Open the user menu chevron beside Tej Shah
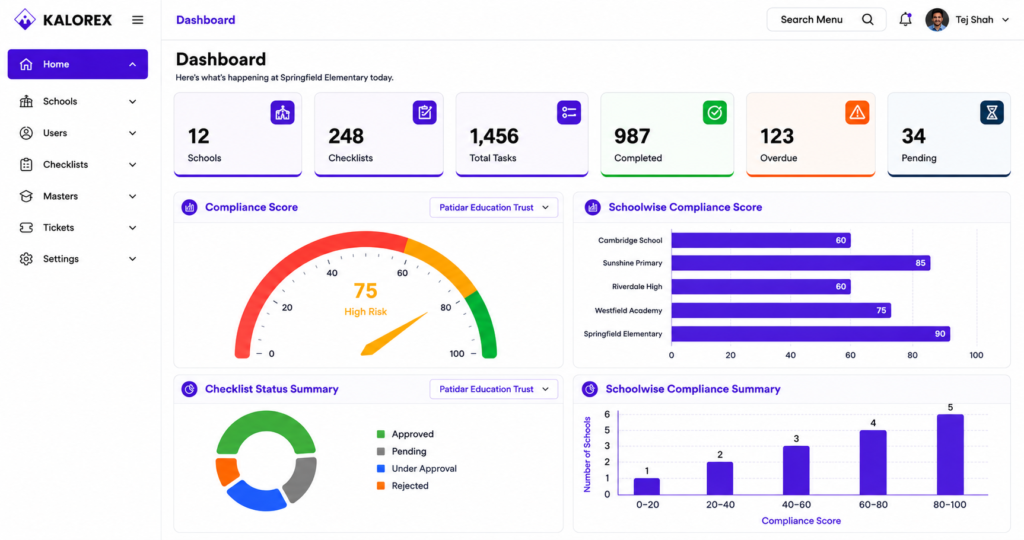Screen dimensions: 1024x540 [1006, 20]
